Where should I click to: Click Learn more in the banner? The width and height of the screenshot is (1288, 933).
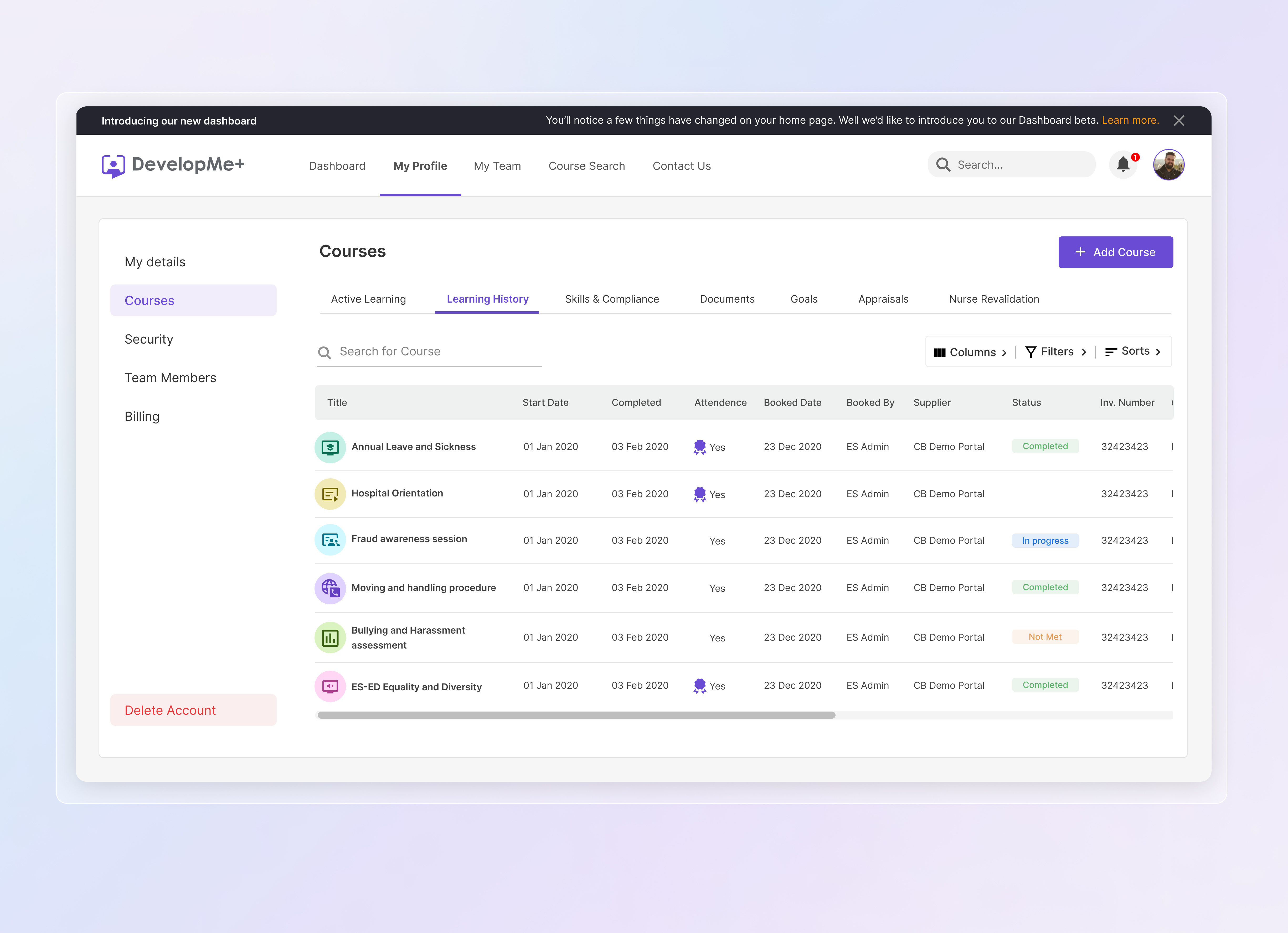click(1131, 120)
